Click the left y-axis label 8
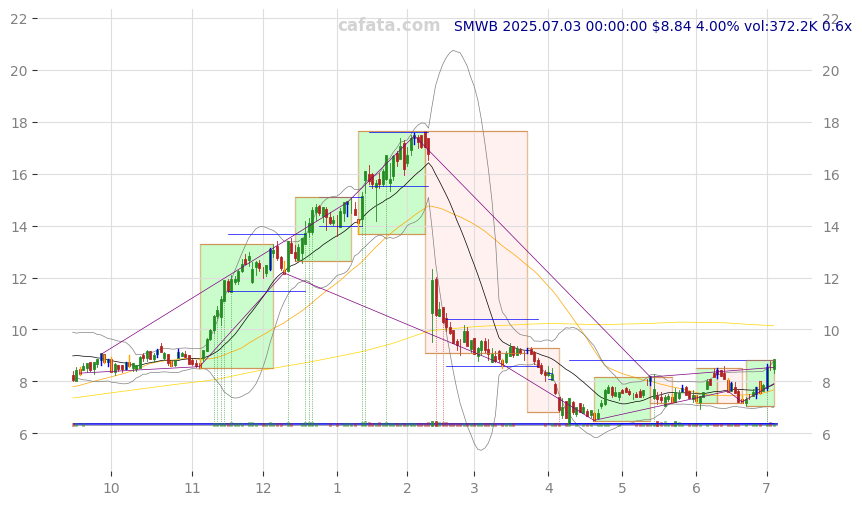This screenshot has height=505, width=862. 24,382
